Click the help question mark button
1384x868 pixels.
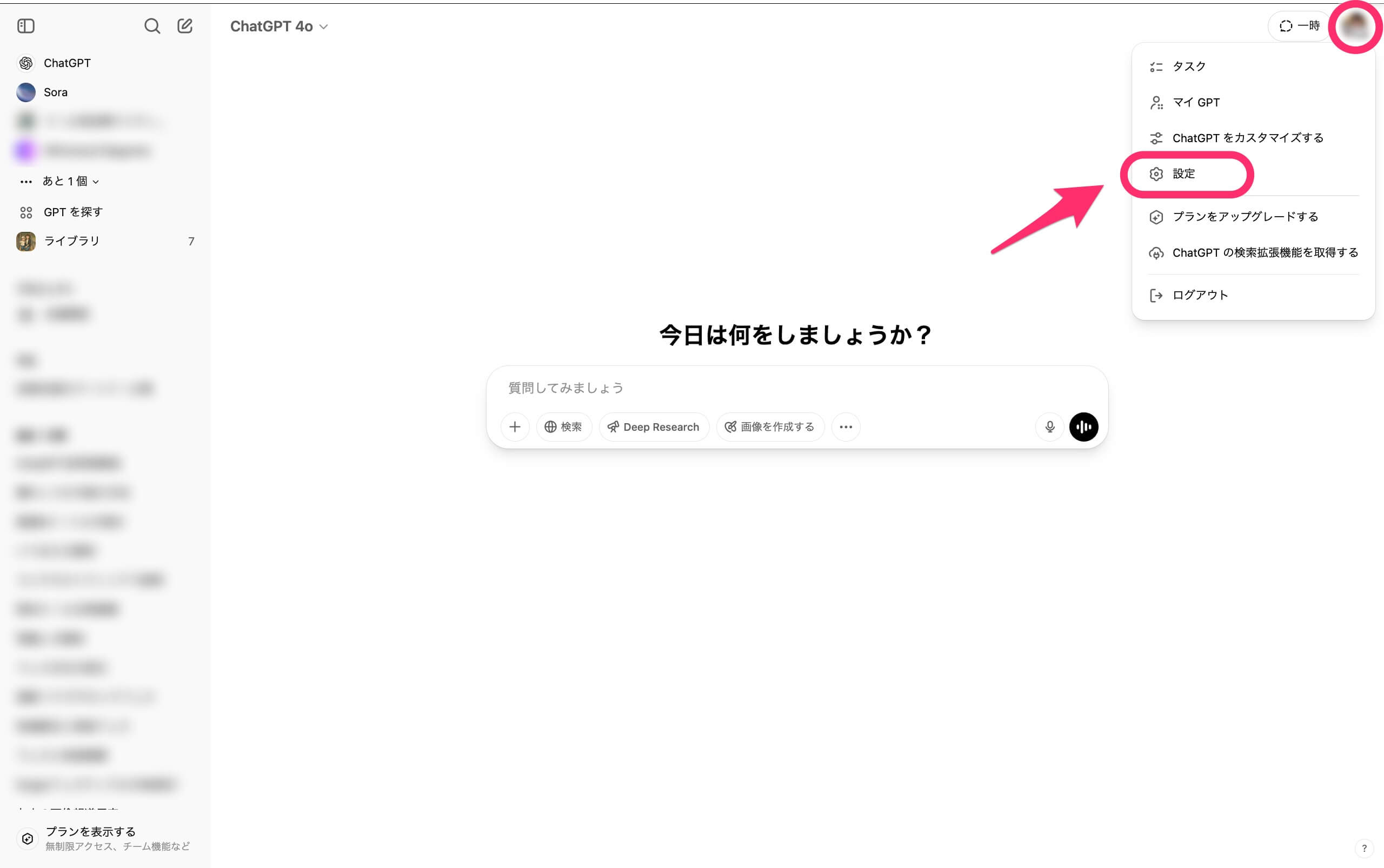click(1364, 848)
